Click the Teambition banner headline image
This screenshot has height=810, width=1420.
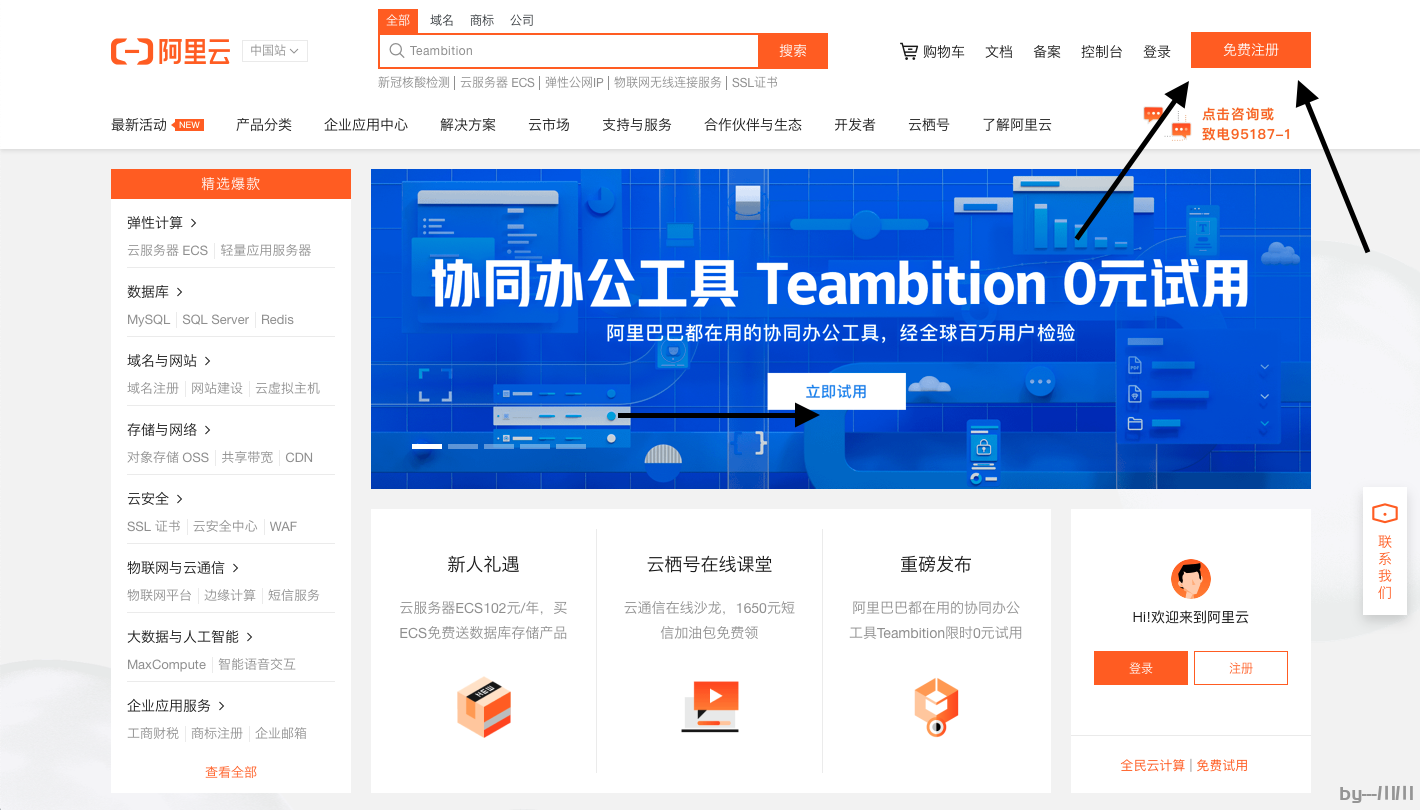click(841, 285)
